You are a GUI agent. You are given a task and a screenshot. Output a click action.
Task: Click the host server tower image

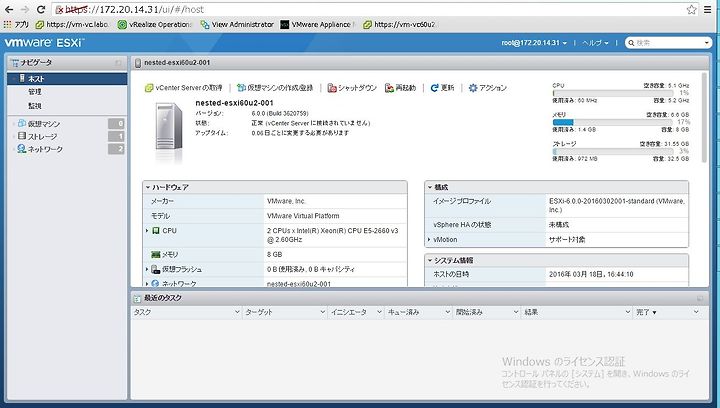click(169, 127)
